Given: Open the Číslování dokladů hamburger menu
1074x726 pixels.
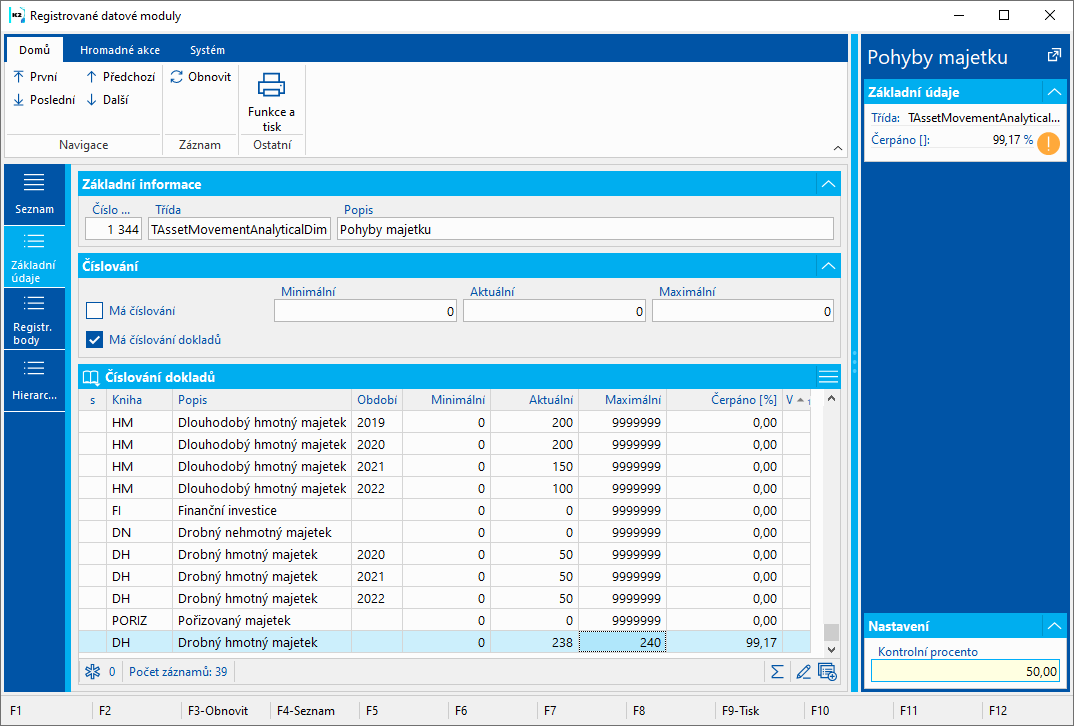Looking at the screenshot, I should pyautogui.click(x=827, y=377).
